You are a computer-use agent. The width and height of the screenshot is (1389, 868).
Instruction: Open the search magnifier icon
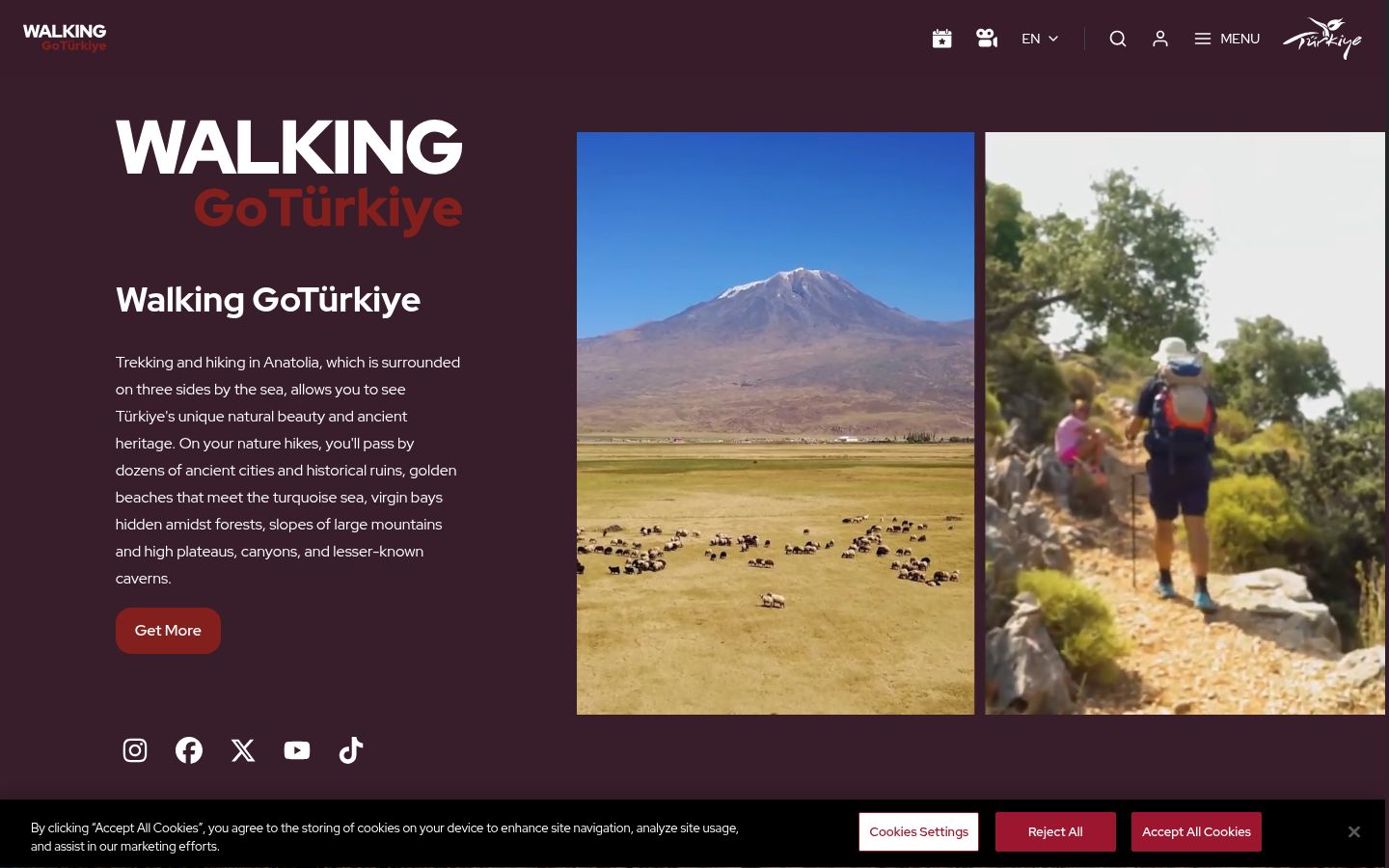tap(1118, 39)
